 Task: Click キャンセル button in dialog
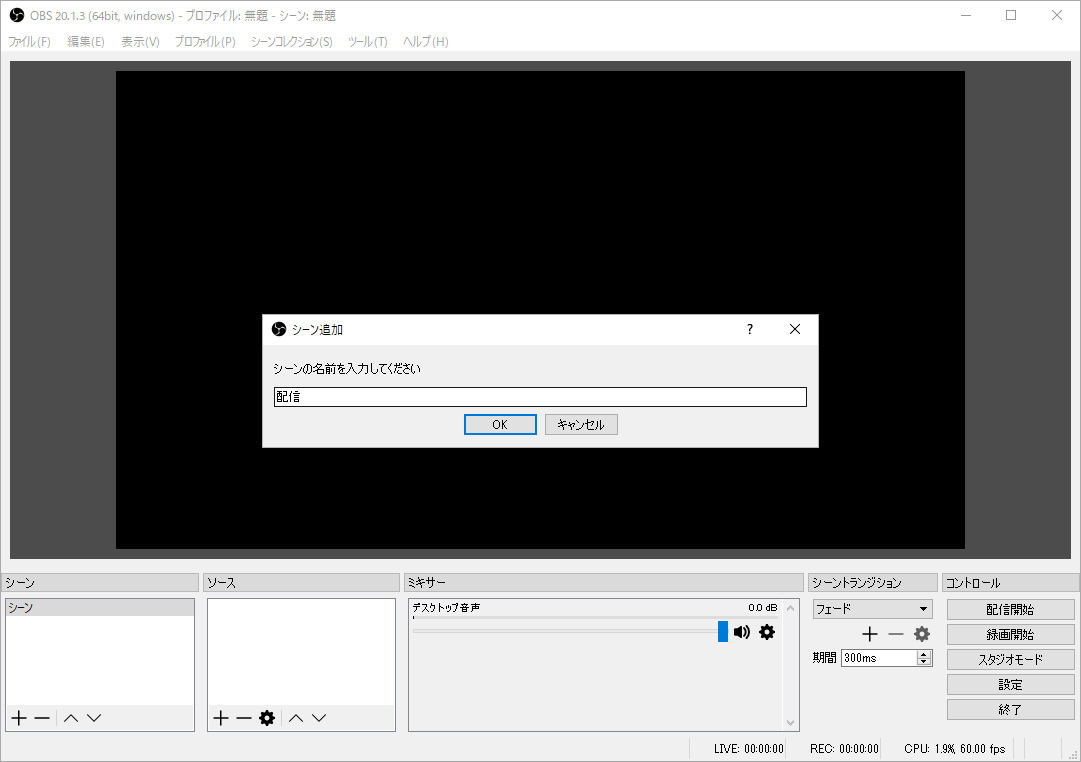pyautogui.click(x=581, y=425)
